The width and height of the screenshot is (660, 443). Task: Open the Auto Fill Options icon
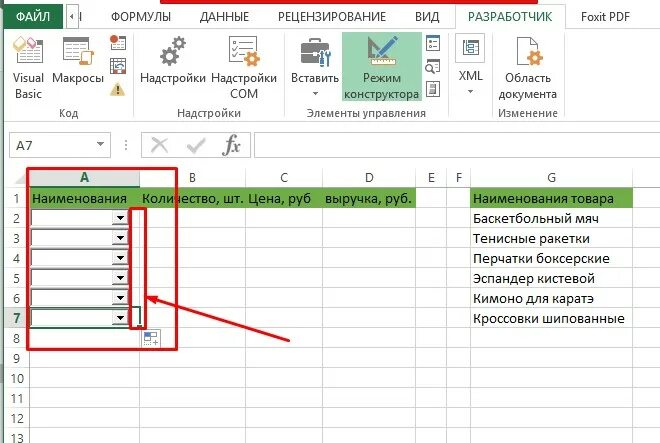[x=151, y=339]
